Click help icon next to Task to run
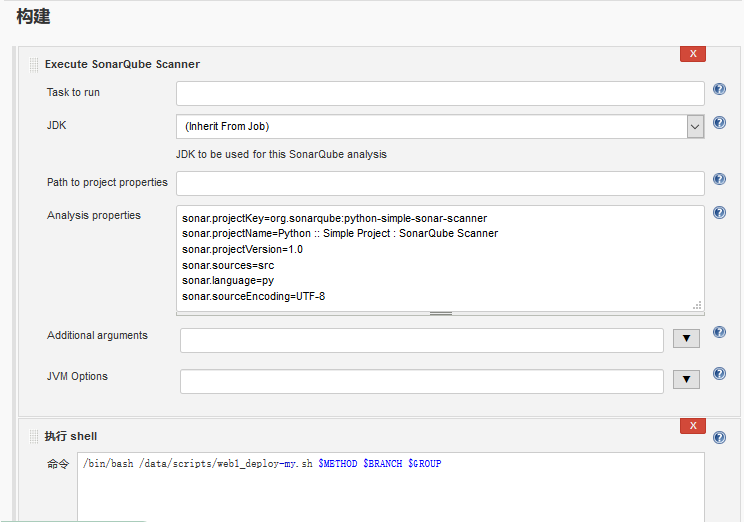 pyautogui.click(x=719, y=90)
